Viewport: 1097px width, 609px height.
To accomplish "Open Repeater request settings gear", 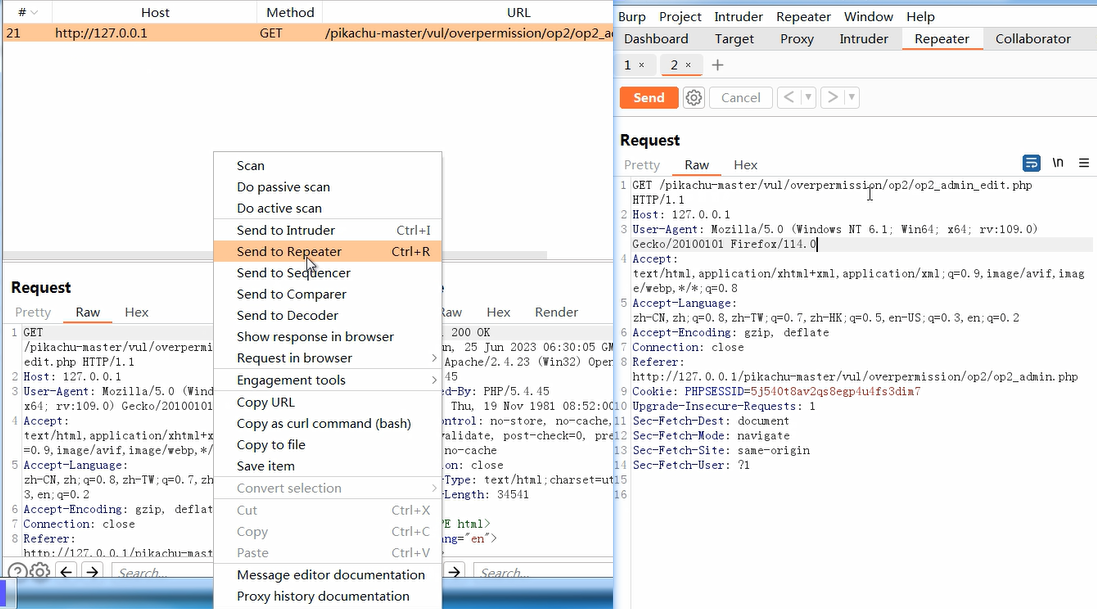I will pos(693,97).
